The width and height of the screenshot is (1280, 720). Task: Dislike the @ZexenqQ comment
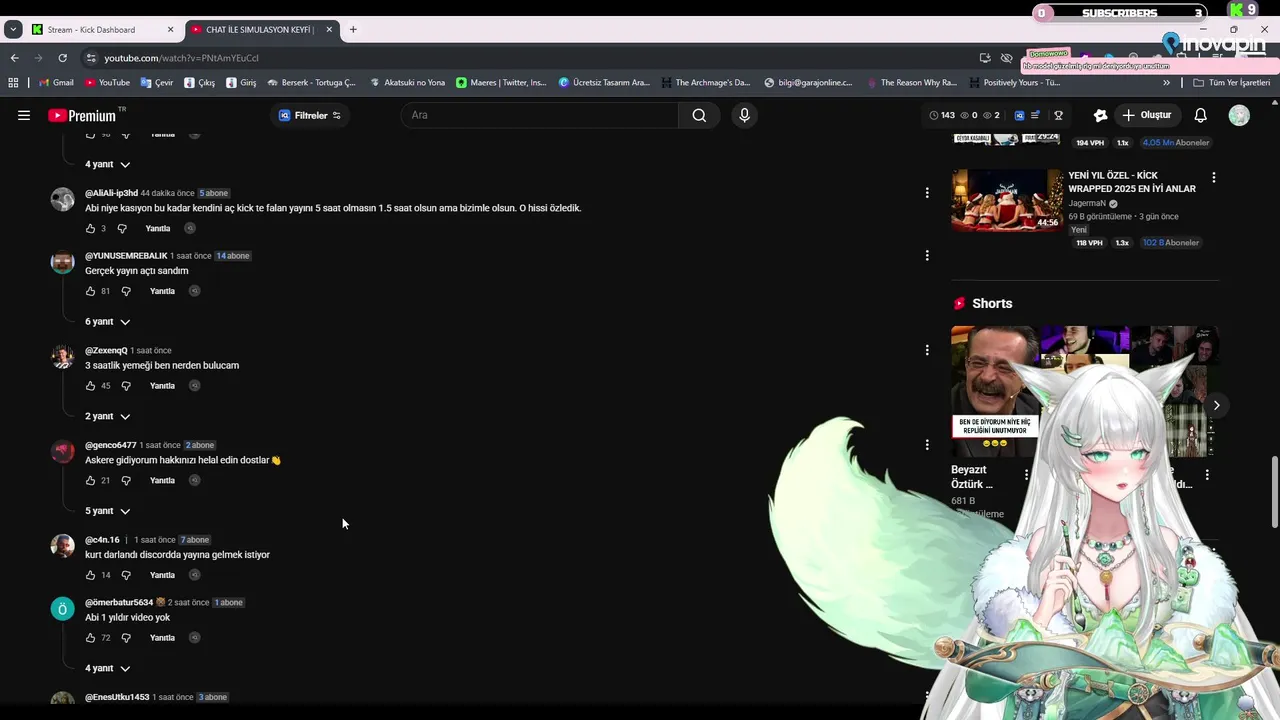click(x=126, y=385)
